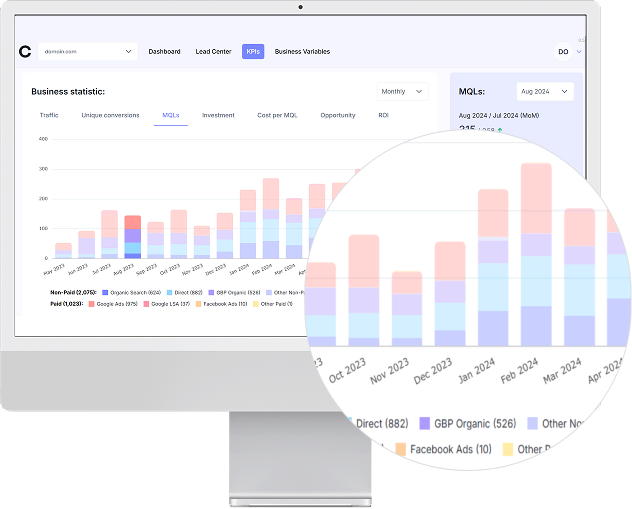Click the GBP Organic legend swatch in magnifier
Screen dimensions: 632x509
pyautogui.click(x=425, y=422)
